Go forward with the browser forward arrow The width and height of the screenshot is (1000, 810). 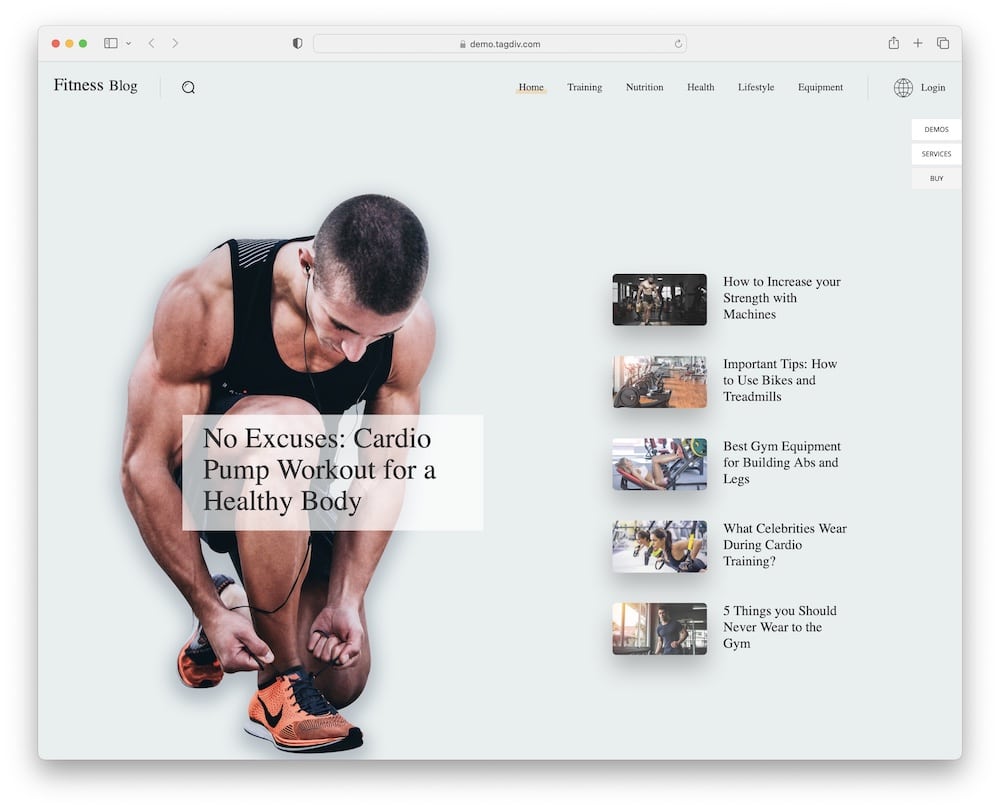click(175, 43)
